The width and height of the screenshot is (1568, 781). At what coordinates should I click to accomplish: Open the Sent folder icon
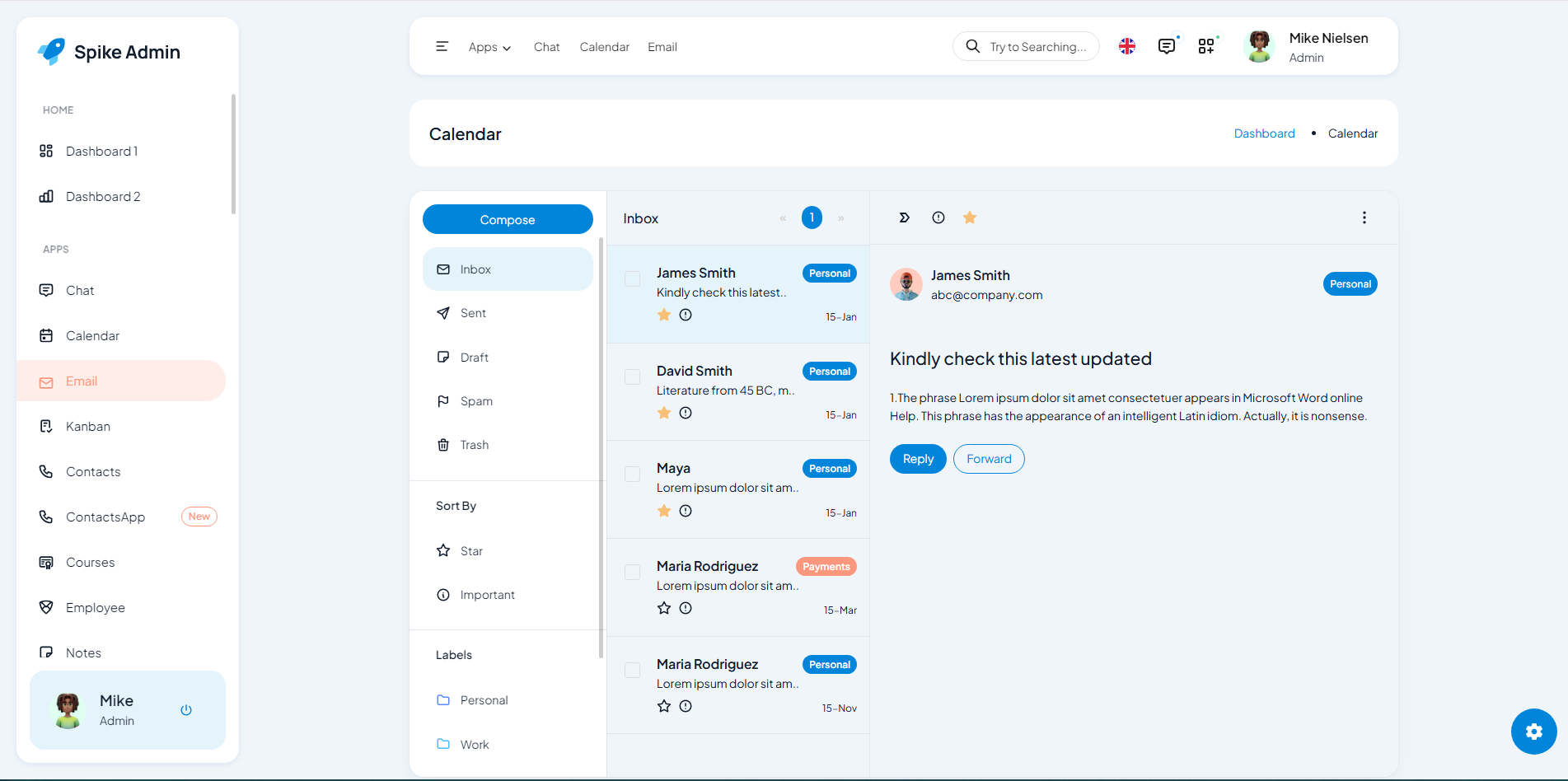coord(445,313)
